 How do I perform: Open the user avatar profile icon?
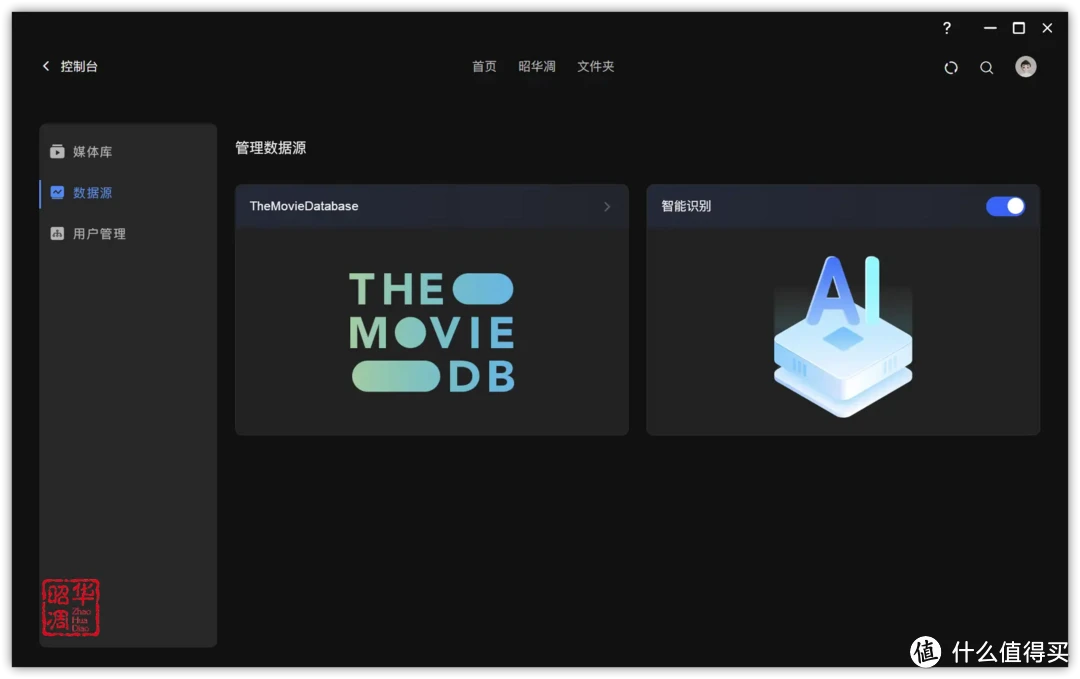1026,67
